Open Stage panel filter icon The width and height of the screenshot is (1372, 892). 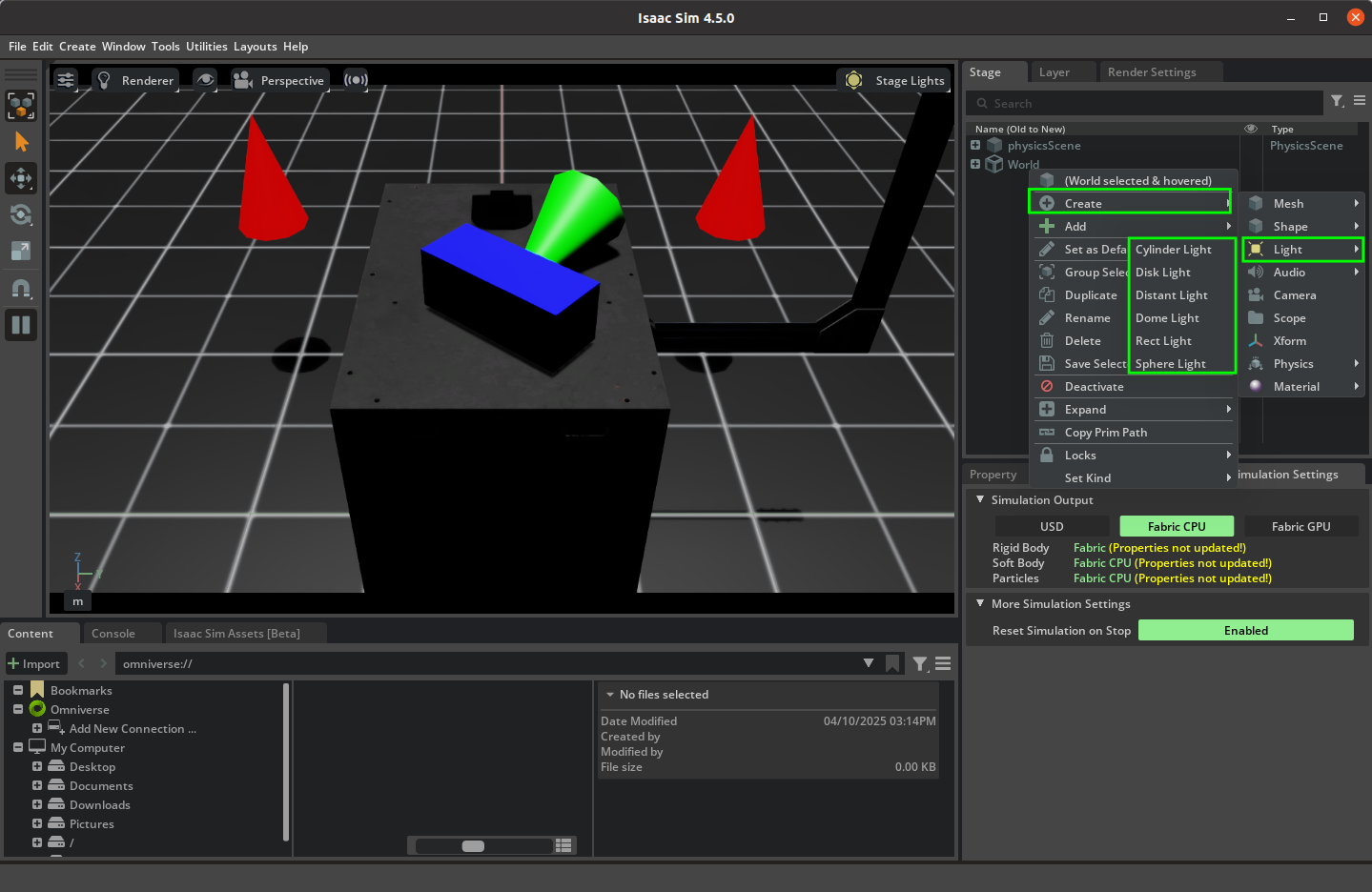pyautogui.click(x=1338, y=101)
